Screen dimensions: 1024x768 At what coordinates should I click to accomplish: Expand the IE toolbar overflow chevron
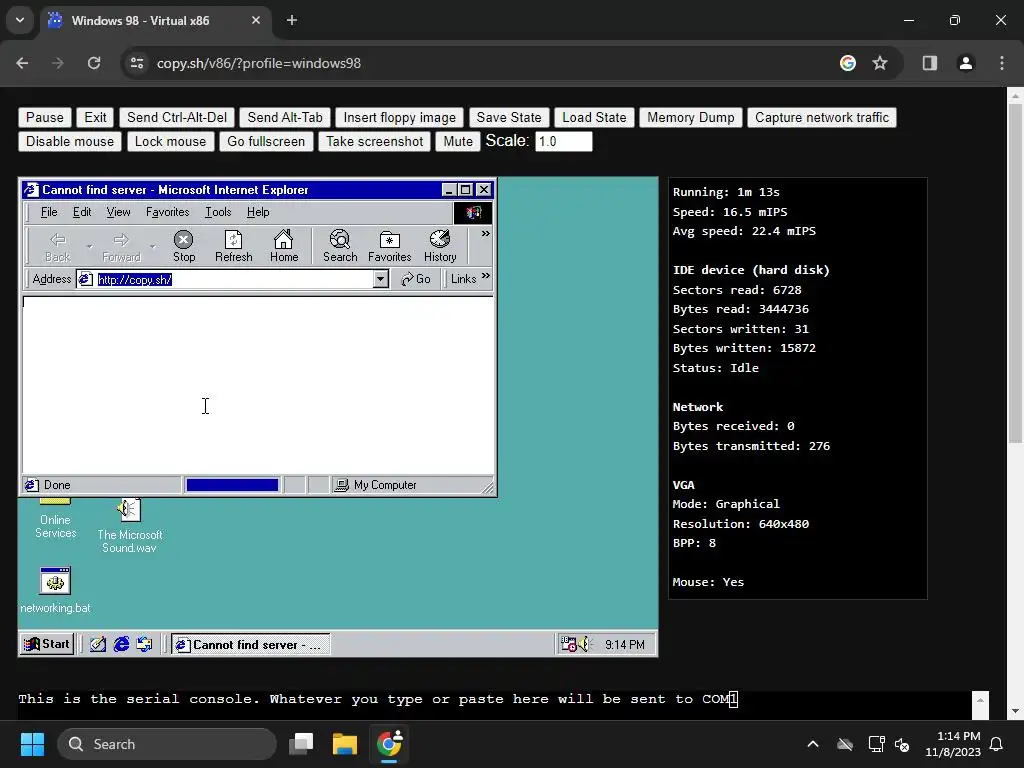tap(485, 234)
